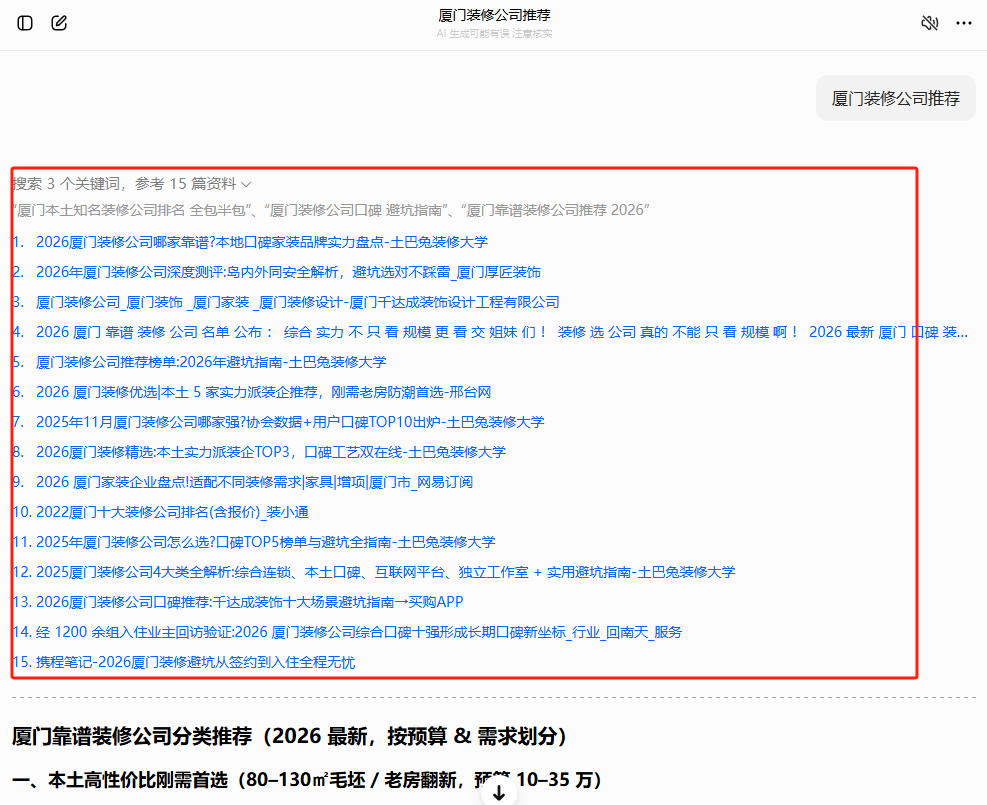Screen dimensions: 987x805
Task: Jump to the bottom with the down-arrow button
Action: click(x=499, y=792)
